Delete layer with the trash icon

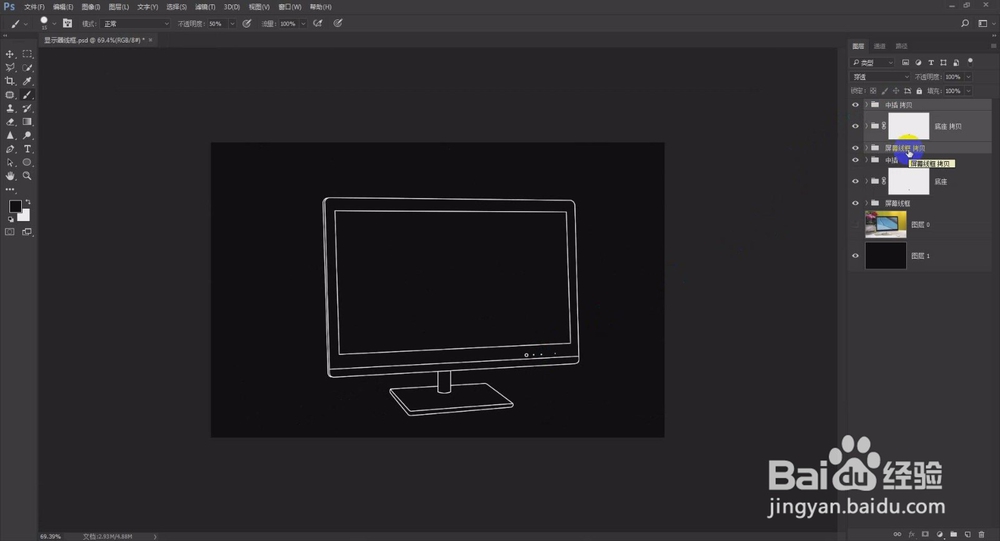(x=982, y=534)
